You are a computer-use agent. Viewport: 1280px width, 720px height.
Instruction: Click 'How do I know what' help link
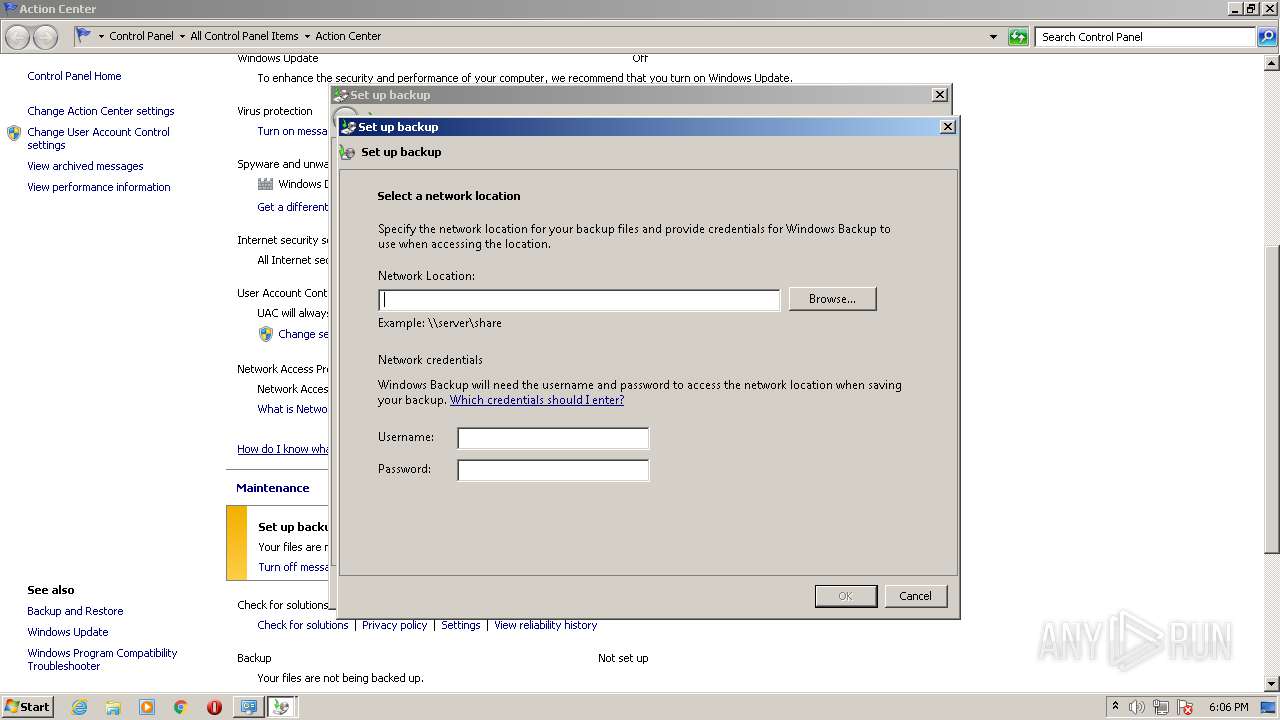point(283,449)
